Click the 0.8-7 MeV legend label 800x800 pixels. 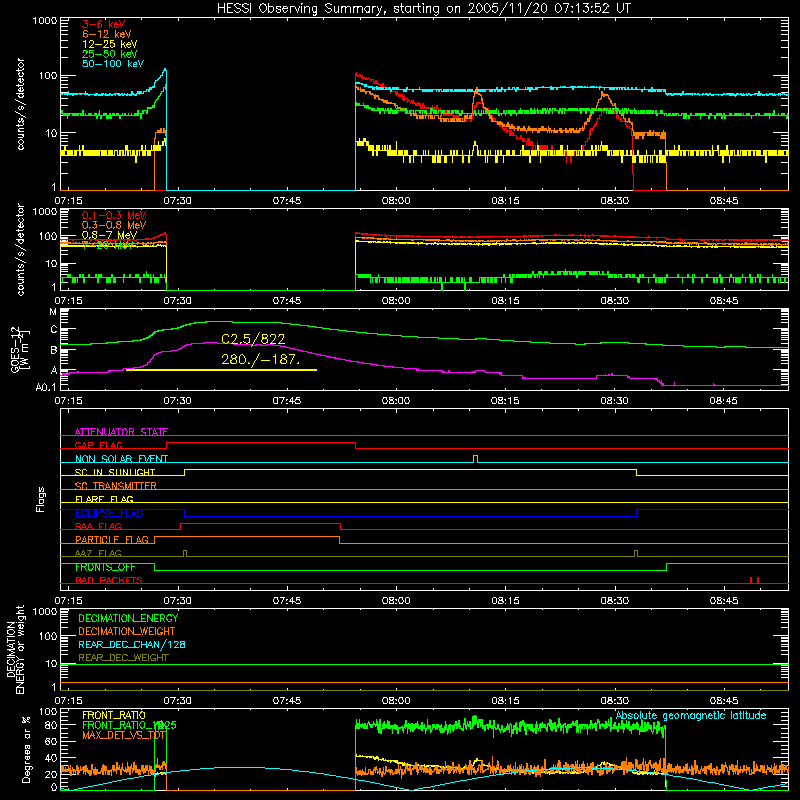pyautogui.click(x=110, y=235)
